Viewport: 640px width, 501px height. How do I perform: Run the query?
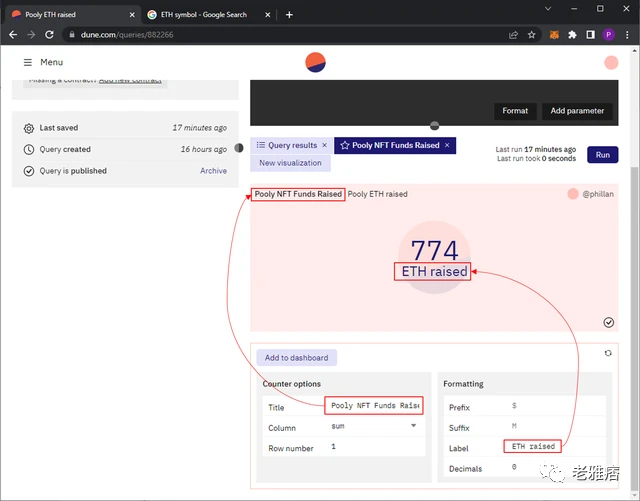tap(602, 155)
